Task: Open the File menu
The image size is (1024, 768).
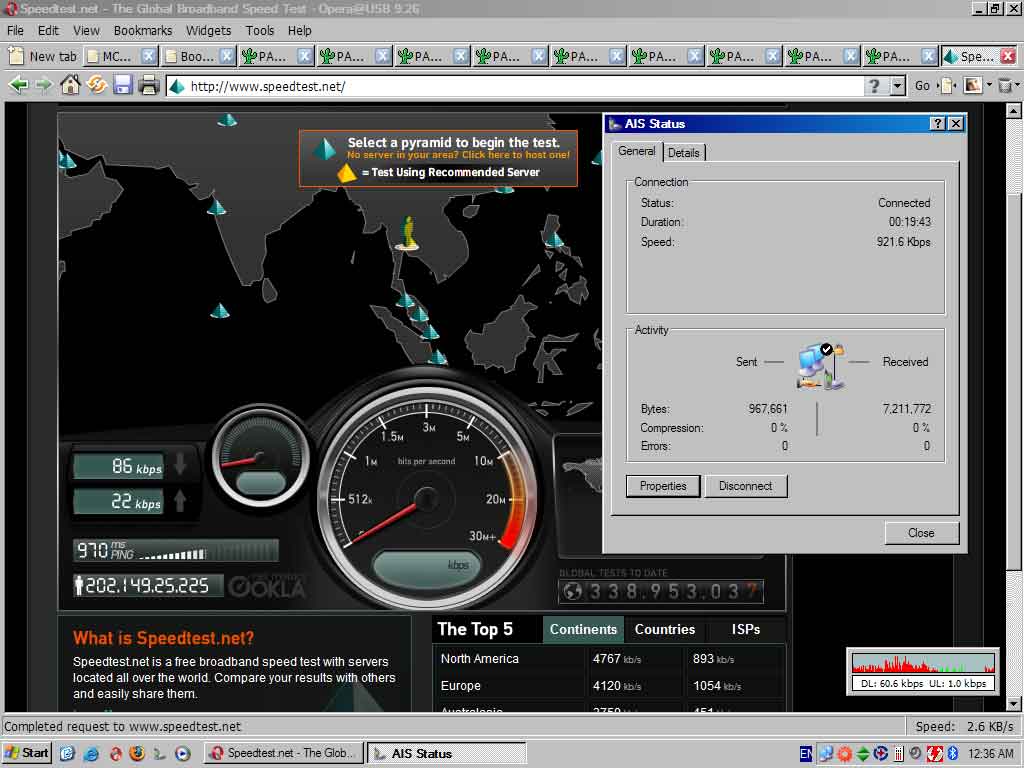Action: click(15, 31)
